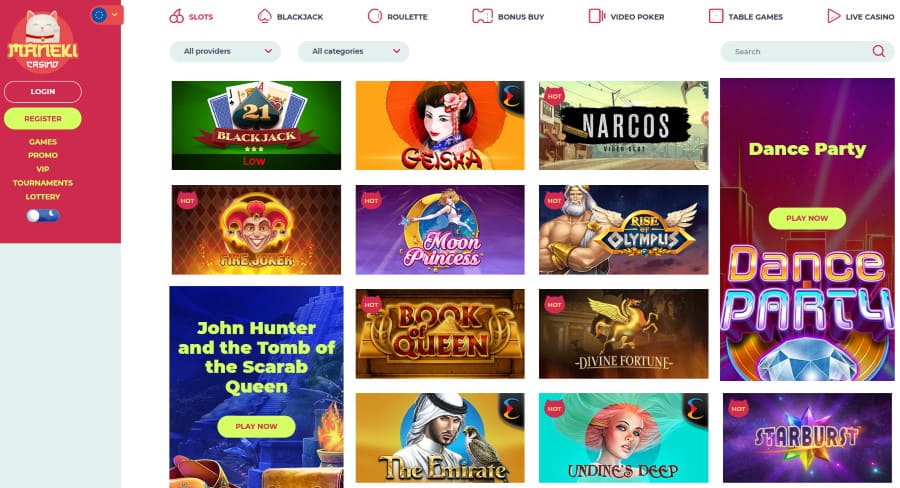This screenshot has width=900, height=488.
Task: Click the green Register button
Action: [43, 118]
